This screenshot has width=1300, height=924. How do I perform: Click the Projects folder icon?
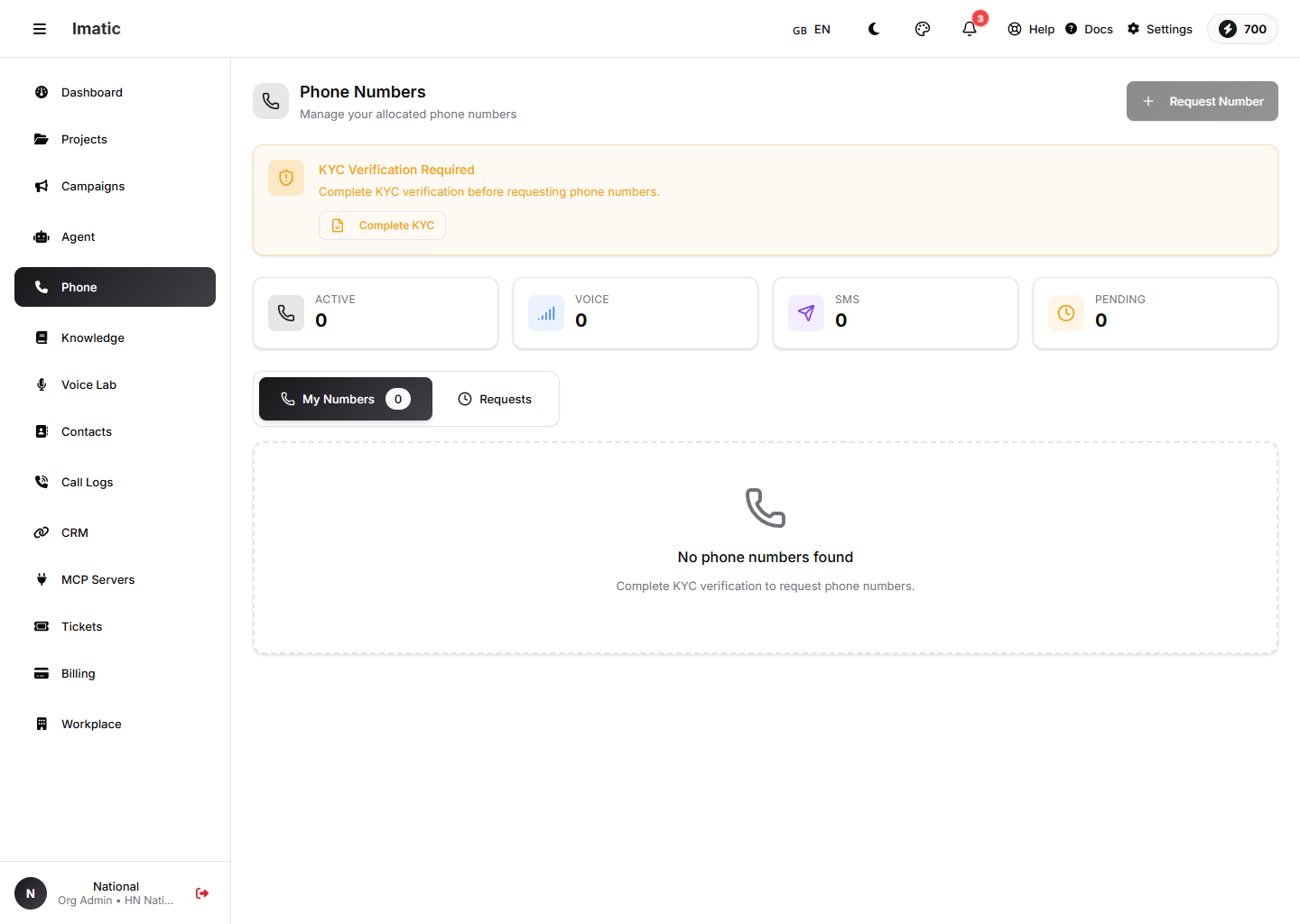42,139
